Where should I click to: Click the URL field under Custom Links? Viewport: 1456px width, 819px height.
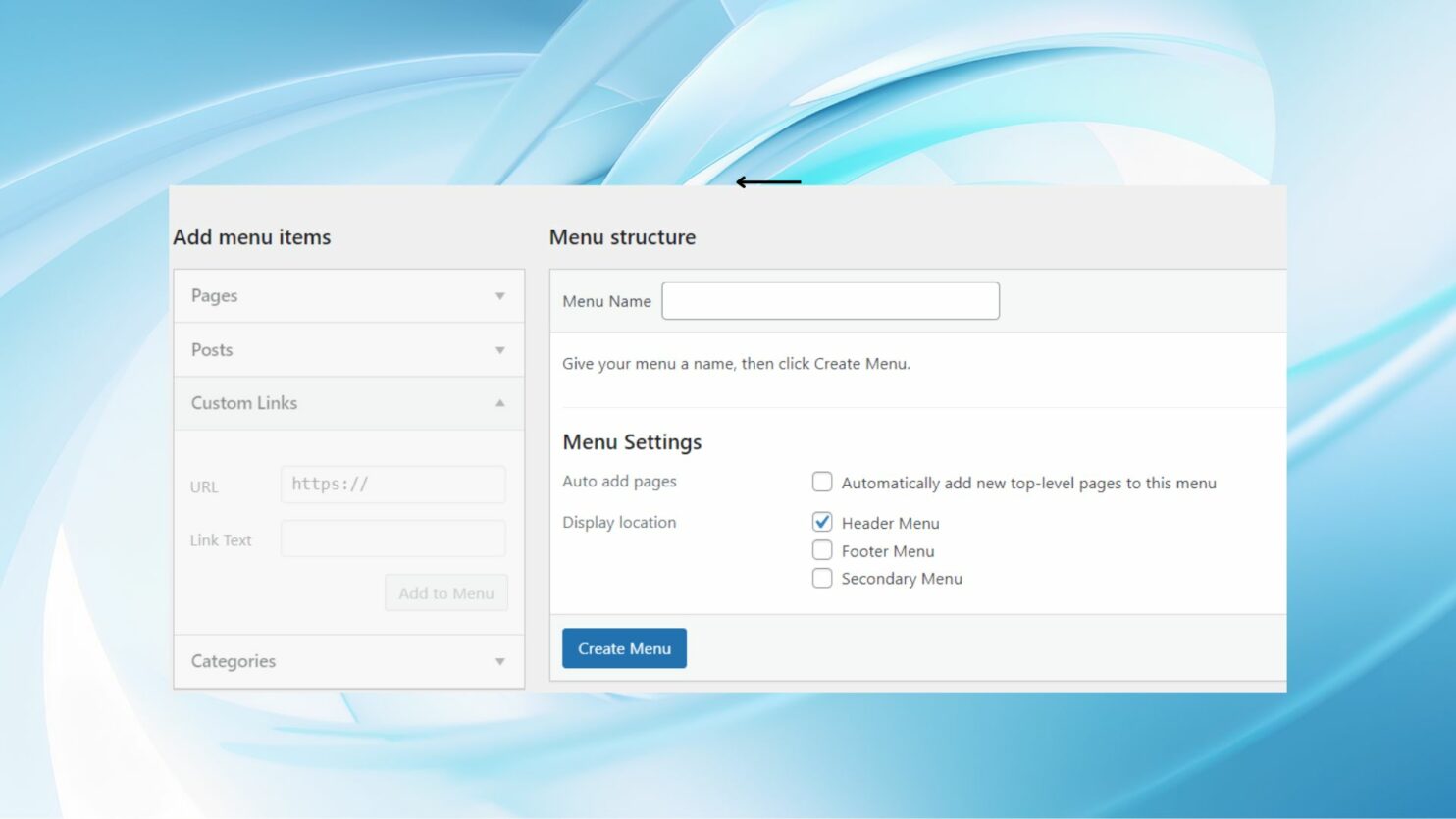[x=392, y=484]
